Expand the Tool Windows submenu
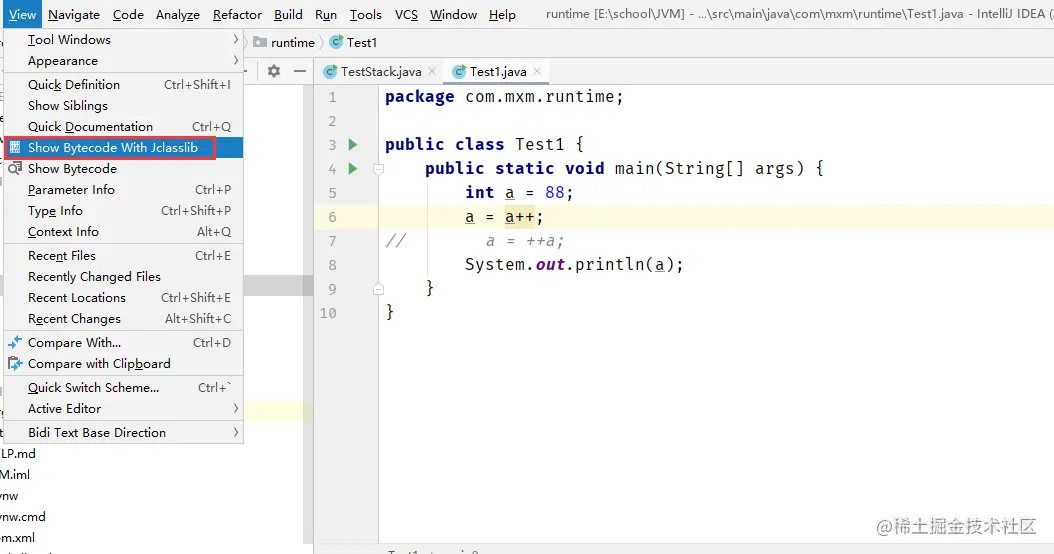 (124, 40)
